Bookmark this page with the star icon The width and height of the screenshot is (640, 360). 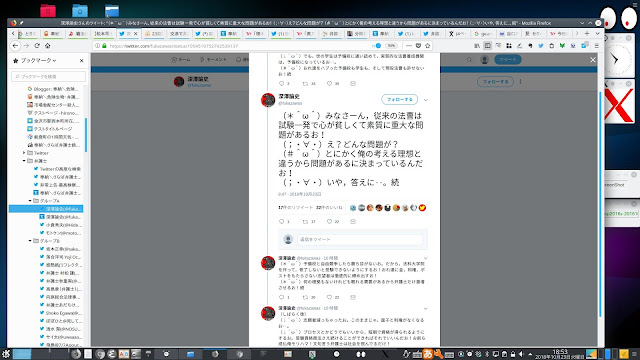[x=428, y=46]
